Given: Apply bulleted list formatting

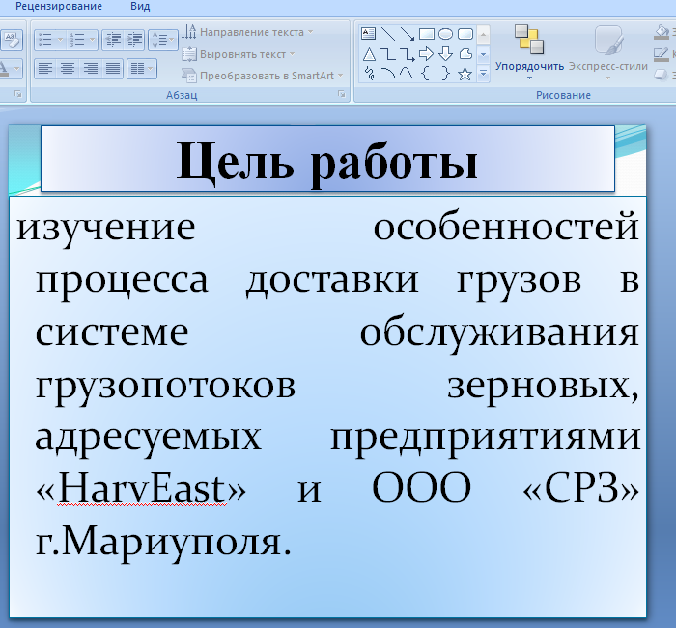Looking at the screenshot, I should (45, 40).
